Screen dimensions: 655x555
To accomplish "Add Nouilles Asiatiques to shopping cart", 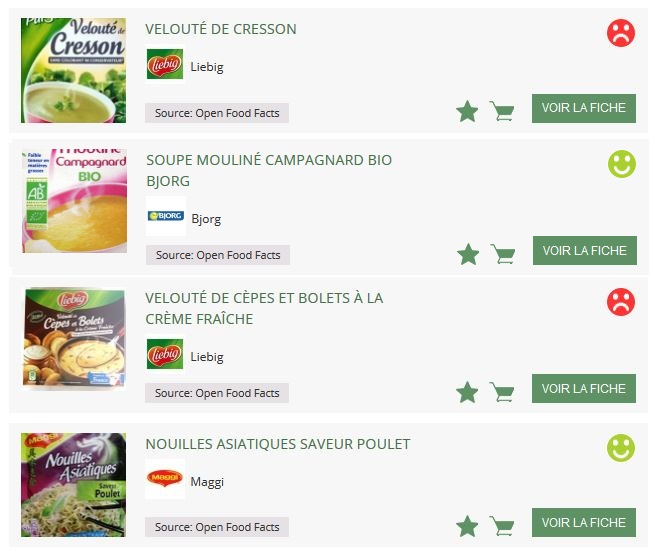I will click(x=502, y=526).
